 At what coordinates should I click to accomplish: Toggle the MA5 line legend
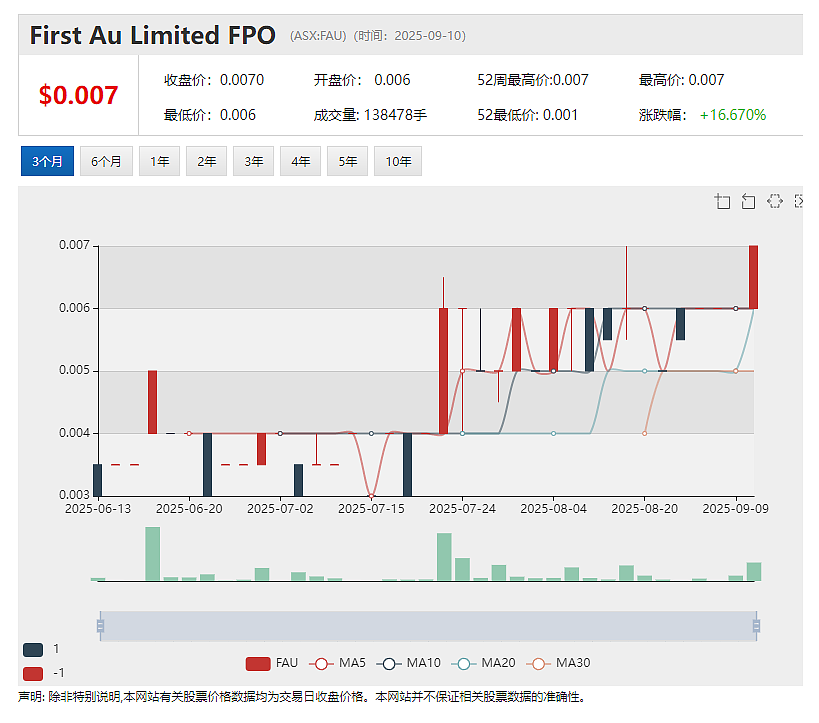pos(337,663)
